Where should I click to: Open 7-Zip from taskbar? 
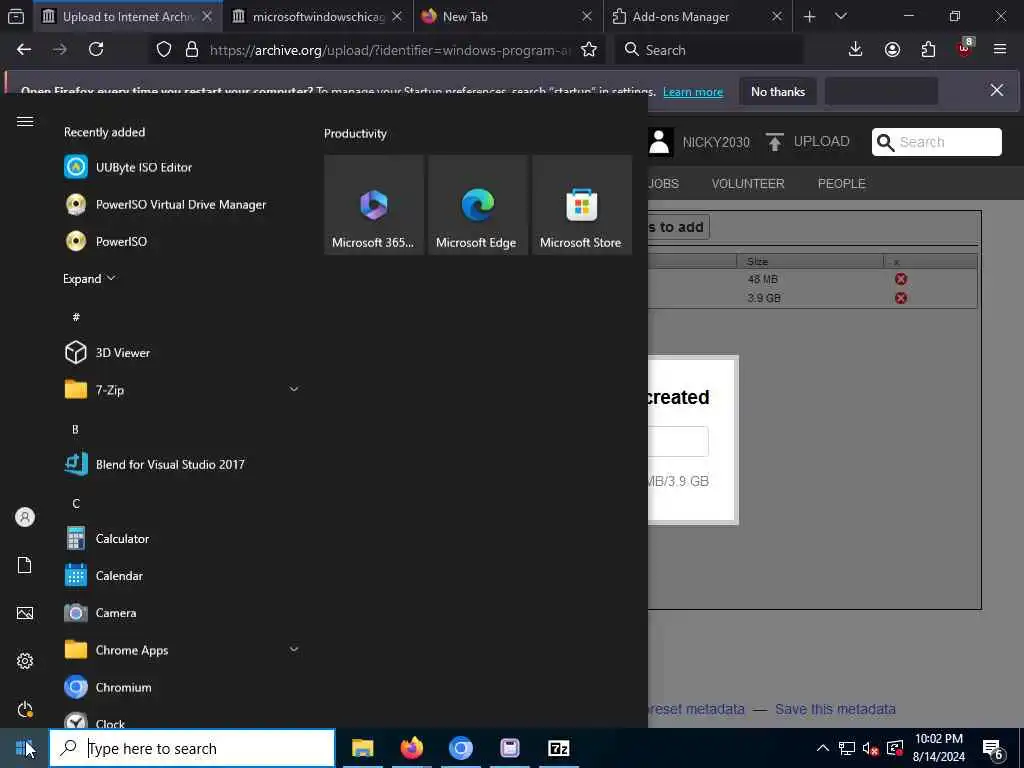click(558, 748)
